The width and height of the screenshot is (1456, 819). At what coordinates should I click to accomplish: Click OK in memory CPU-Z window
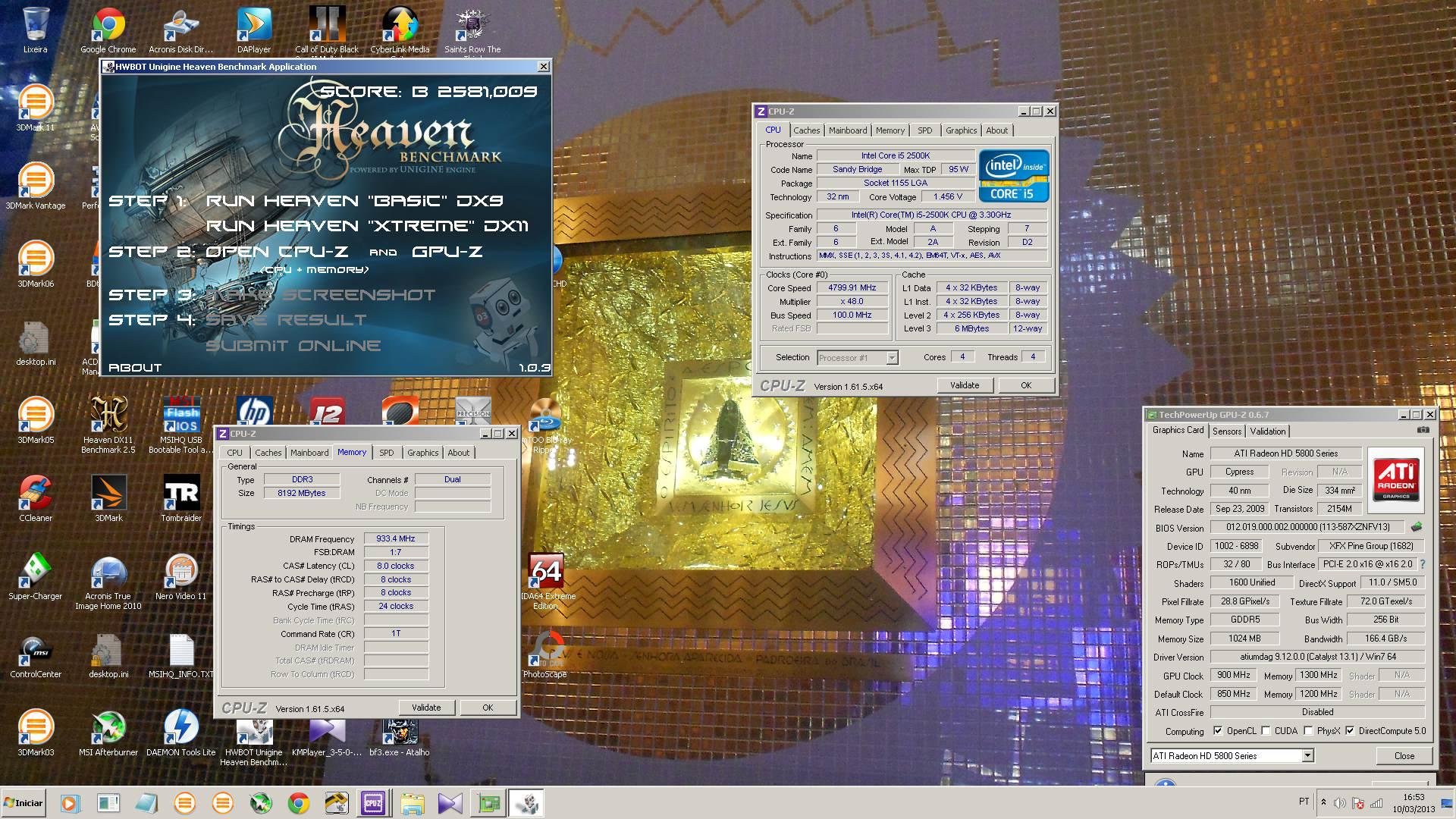(x=487, y=708)
